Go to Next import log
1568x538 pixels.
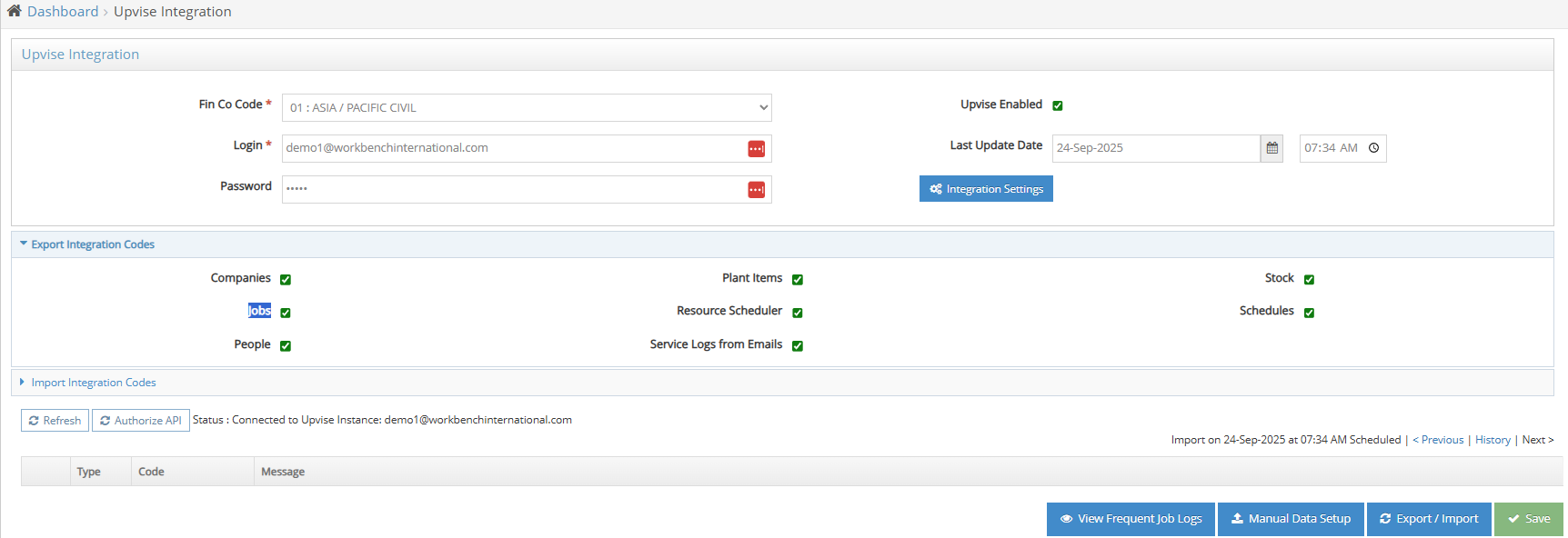(1538, 440)
